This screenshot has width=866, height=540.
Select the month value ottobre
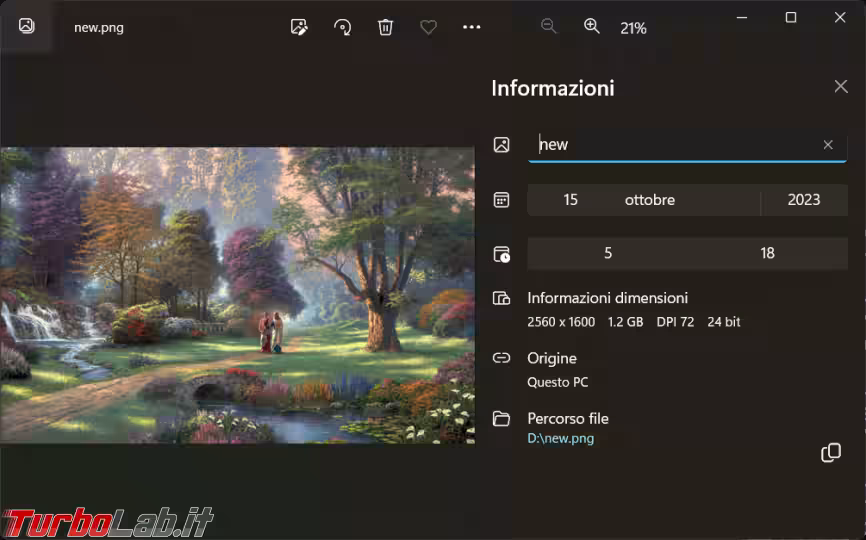tap(650, 199)
